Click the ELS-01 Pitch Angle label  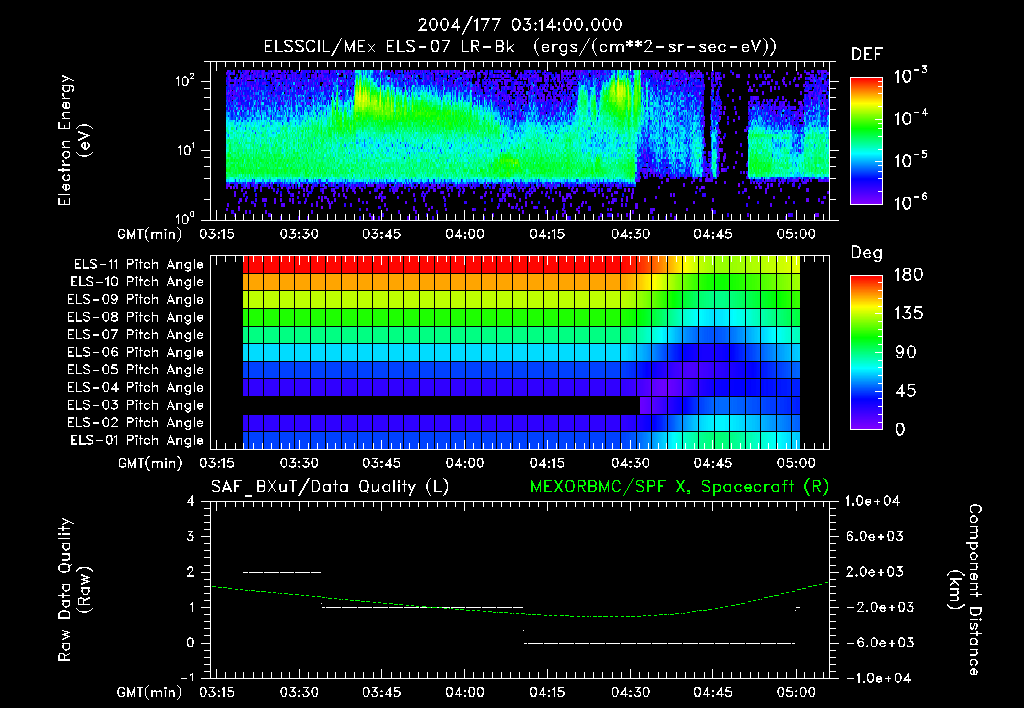point(136,440)
